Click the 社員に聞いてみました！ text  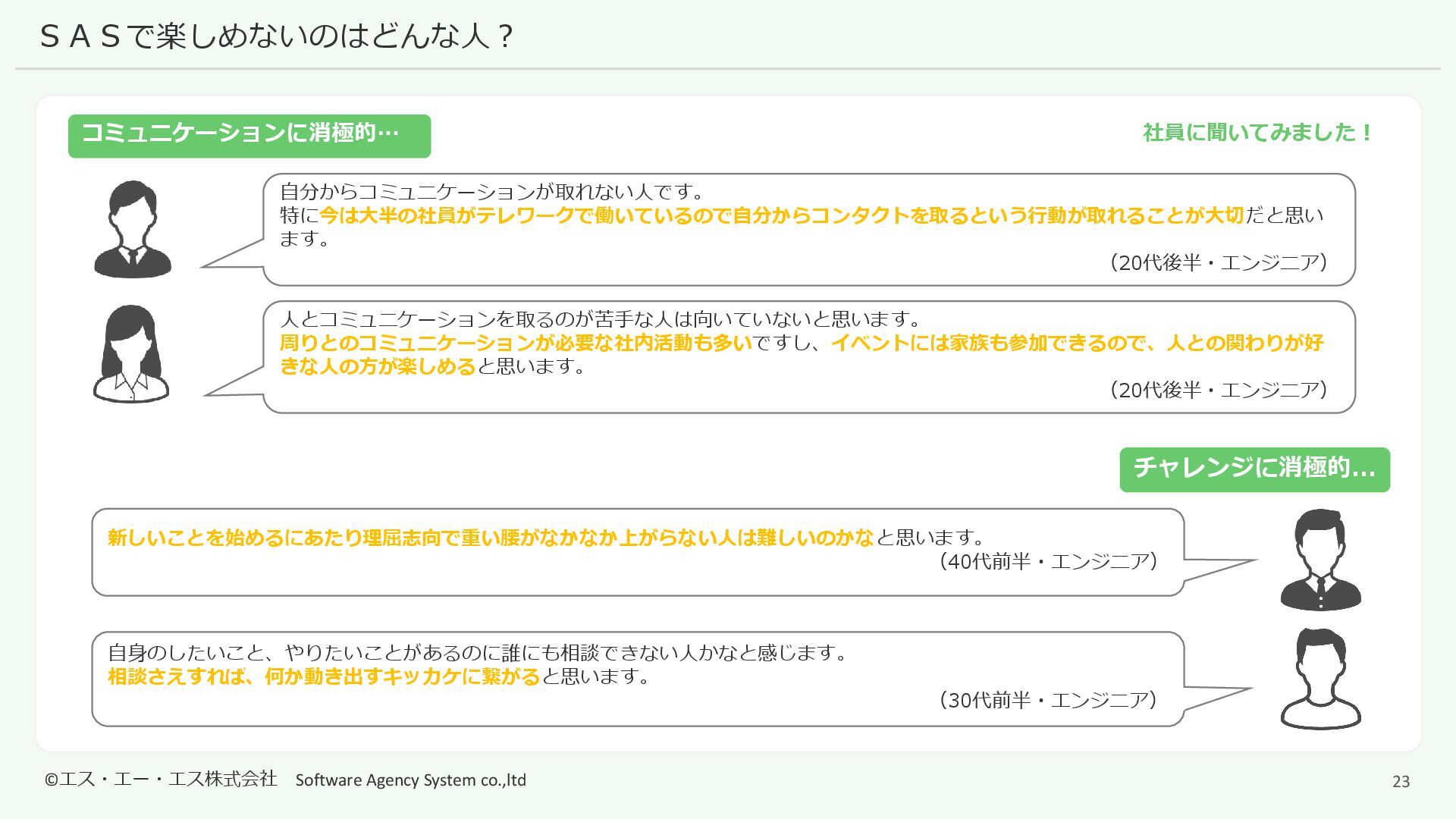coord(1259,133)
